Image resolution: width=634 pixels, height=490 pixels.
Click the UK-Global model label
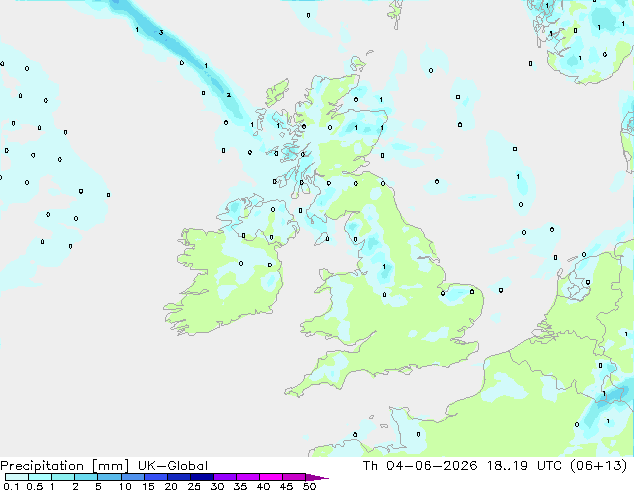coord(173,466)
